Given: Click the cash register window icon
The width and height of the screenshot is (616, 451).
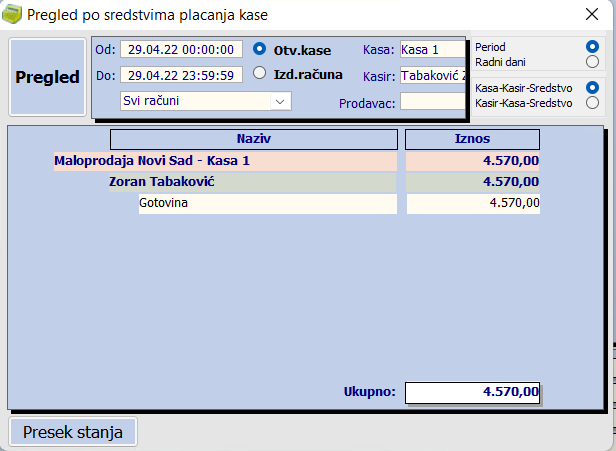Looking at the screenshot, I should tap(12, 15).
